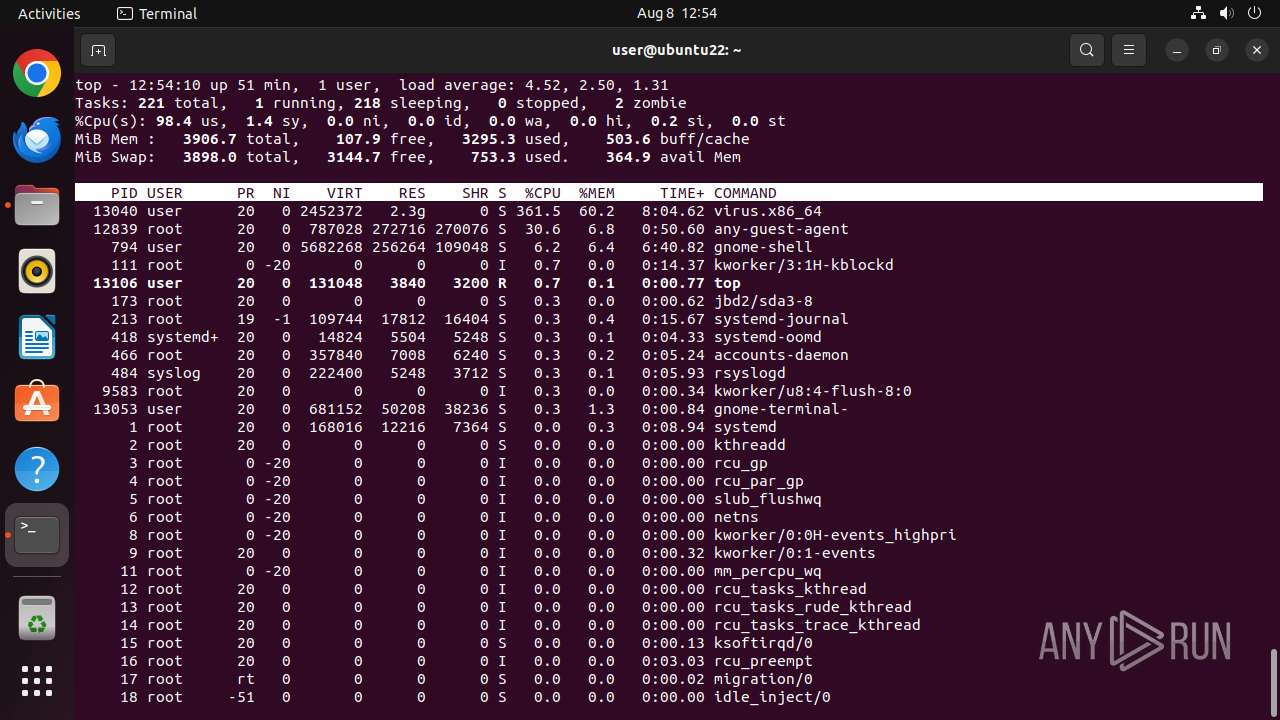Click kworker/u8:4-flush-8:0 command

point(812,391)
